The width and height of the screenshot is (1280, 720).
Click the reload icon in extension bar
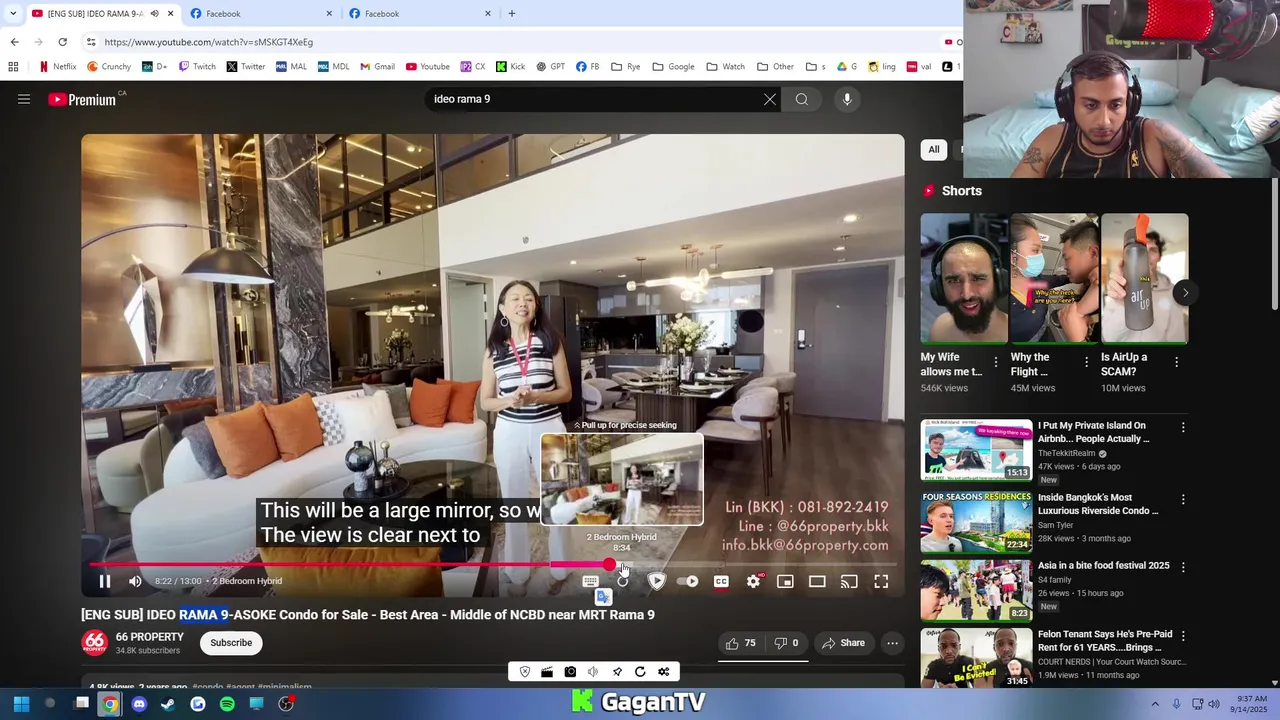pos(640,672)
